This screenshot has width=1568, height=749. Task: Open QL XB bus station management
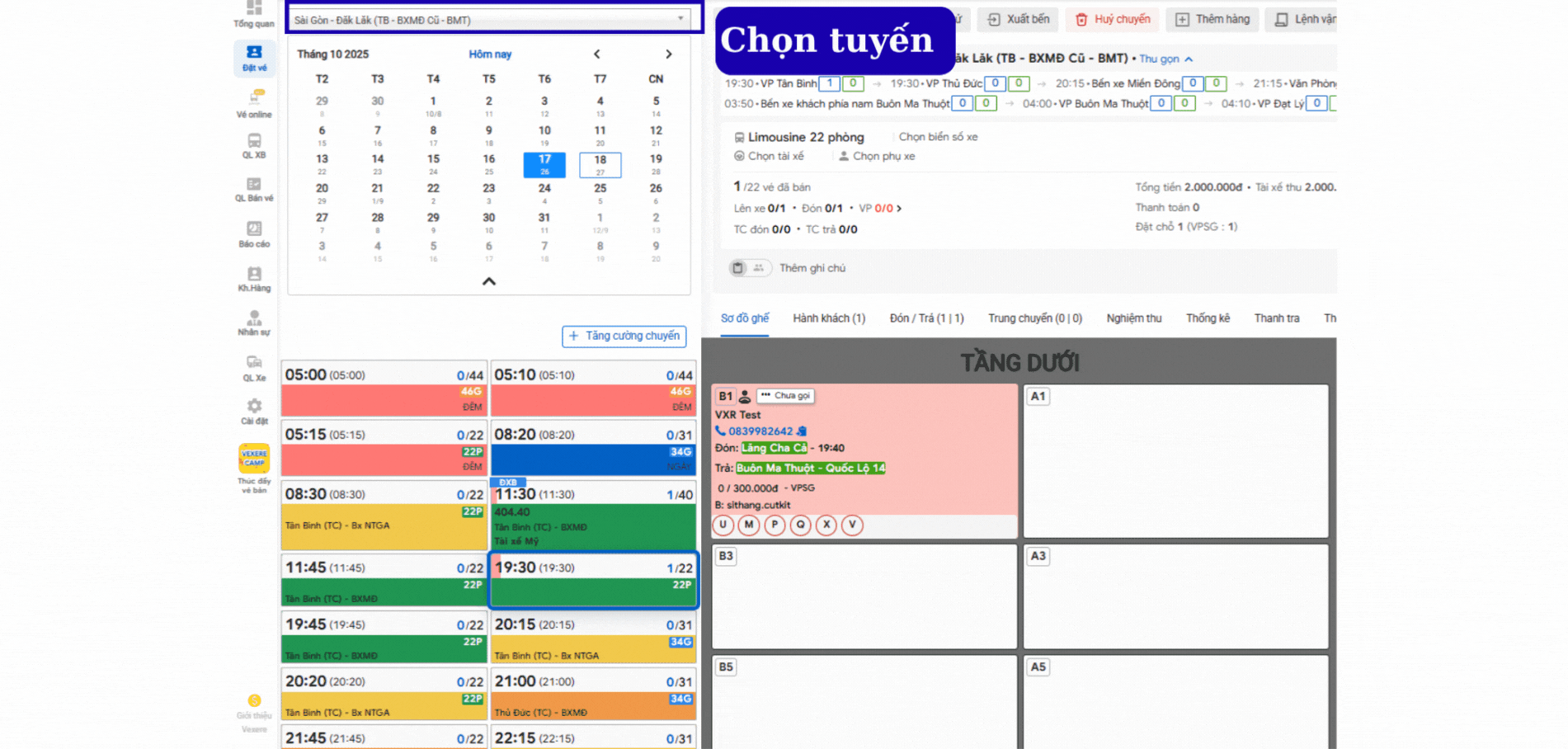pos(254,145)
